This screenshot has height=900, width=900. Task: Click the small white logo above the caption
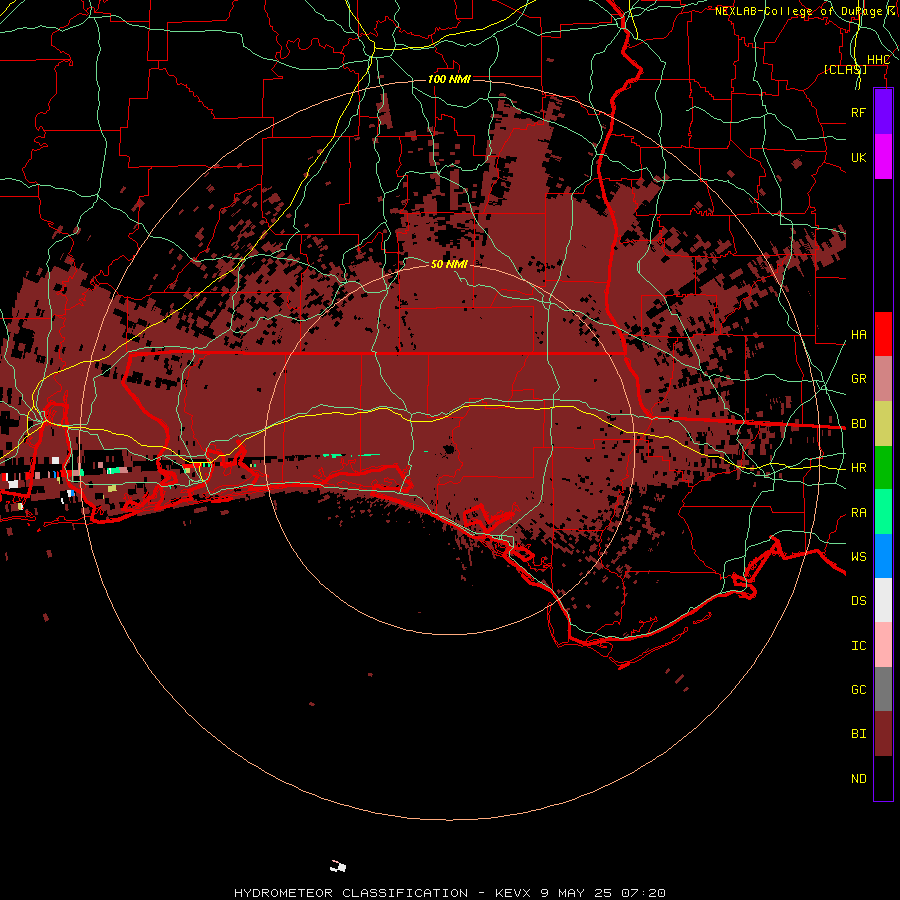[x=338, y=866]
